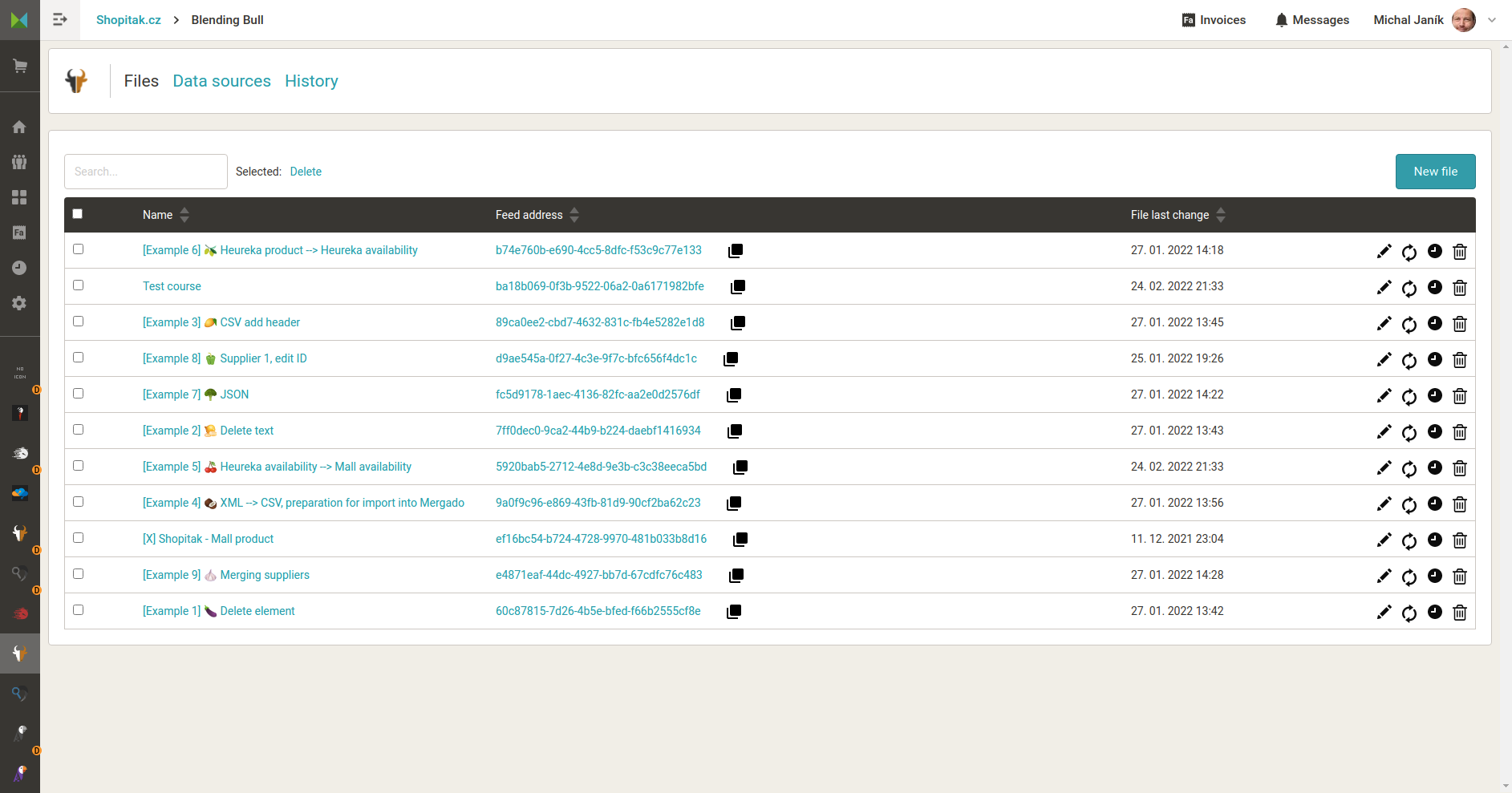Delete [Example 4] XML to CSV with trash icon

(1460, 504)
